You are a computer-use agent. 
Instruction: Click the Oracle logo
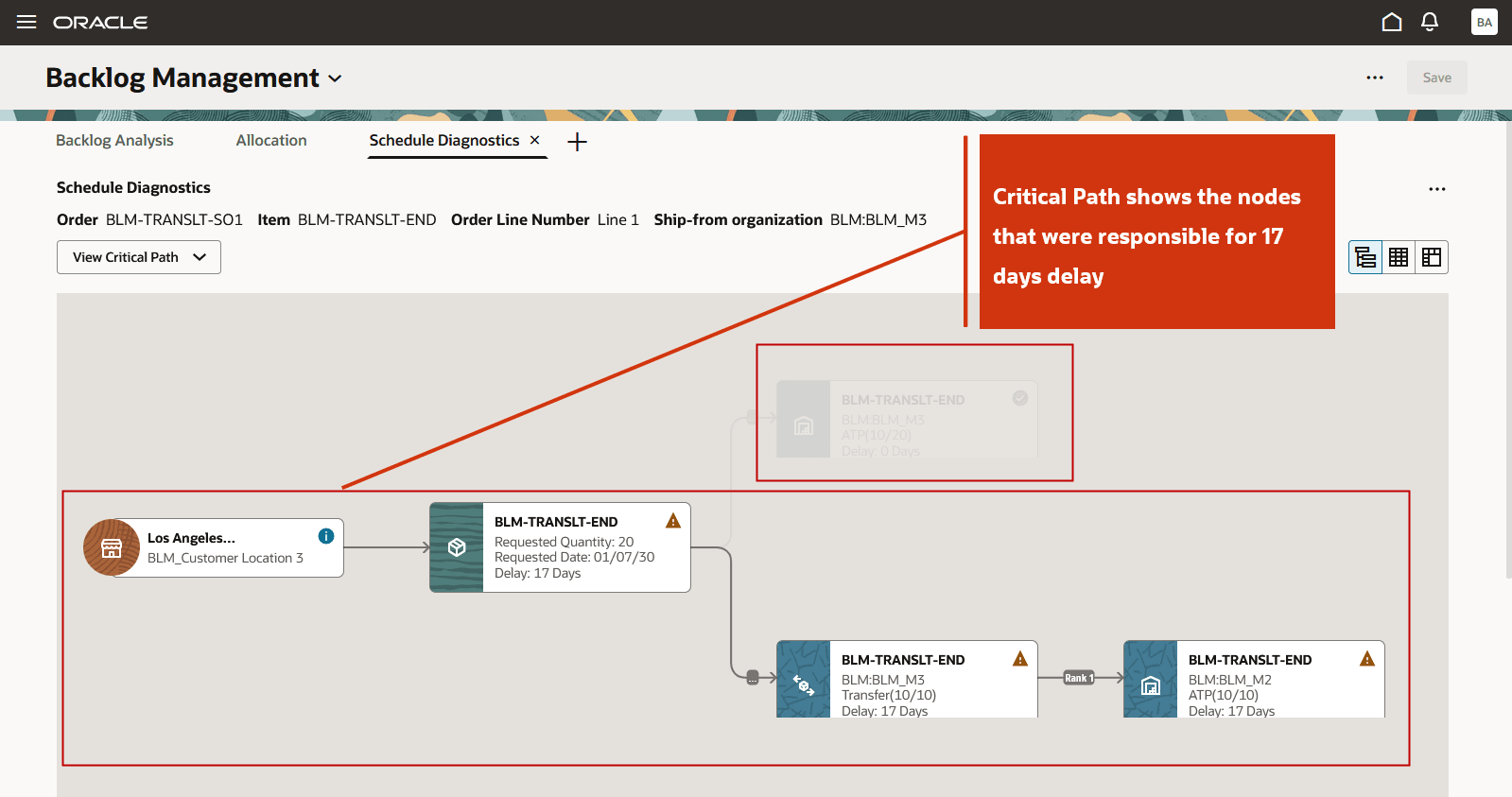click(x=100, y=23)
